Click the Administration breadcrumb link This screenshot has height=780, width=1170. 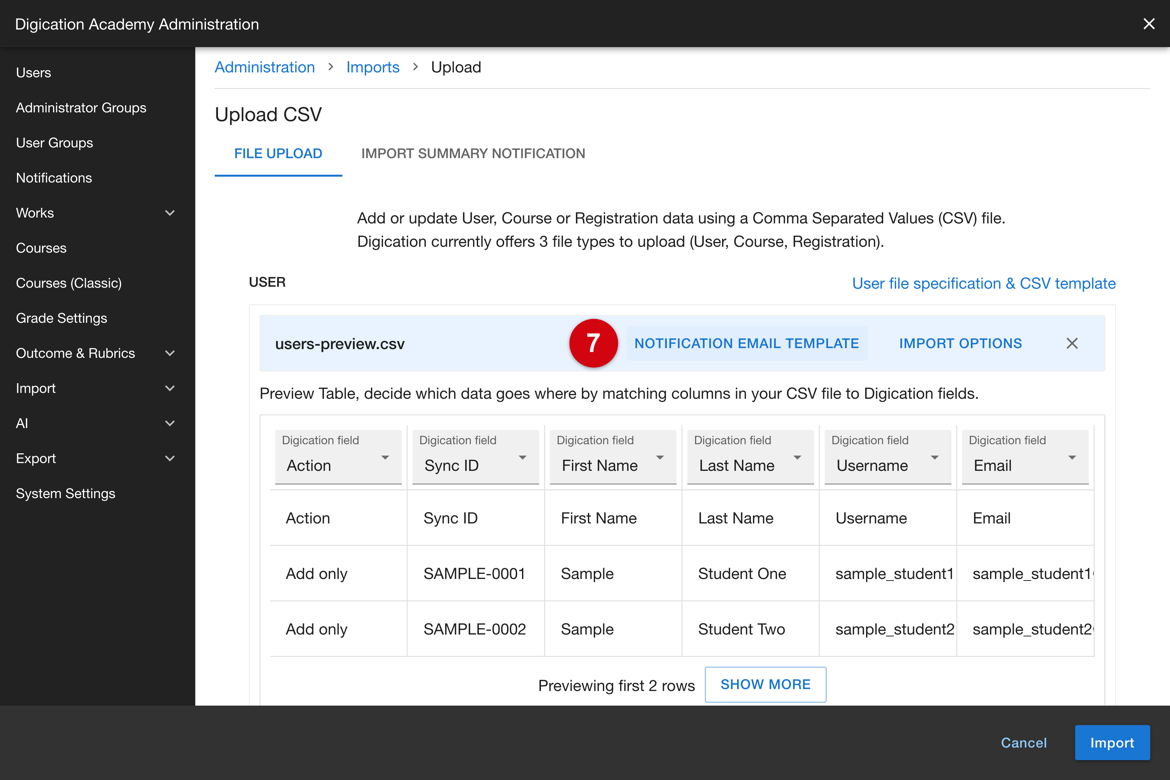tap(265, 67)
